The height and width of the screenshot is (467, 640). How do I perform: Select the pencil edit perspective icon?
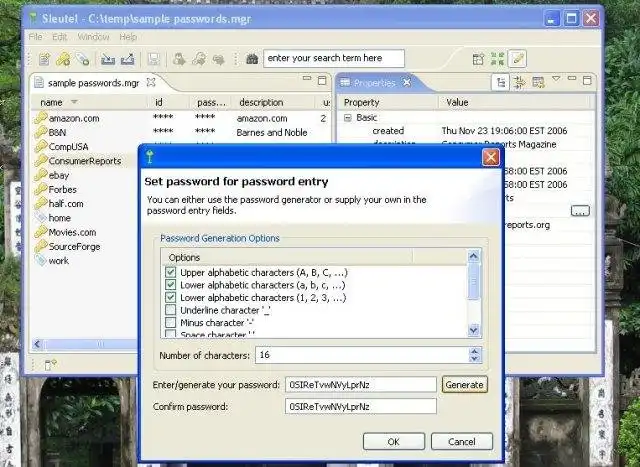[518, 59]
